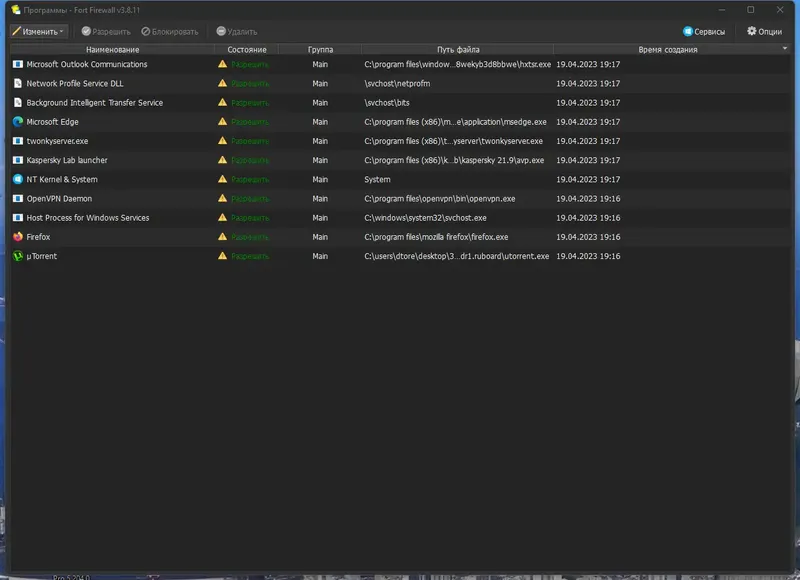This screenshot has height=580, width=800.
Task: Click warning icon in Background Intelligent Transfer row
Action: click(222, 102)
